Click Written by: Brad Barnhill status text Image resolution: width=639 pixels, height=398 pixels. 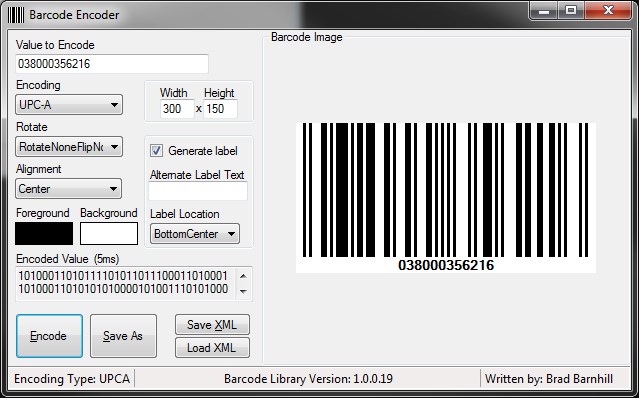pos(549,379)
